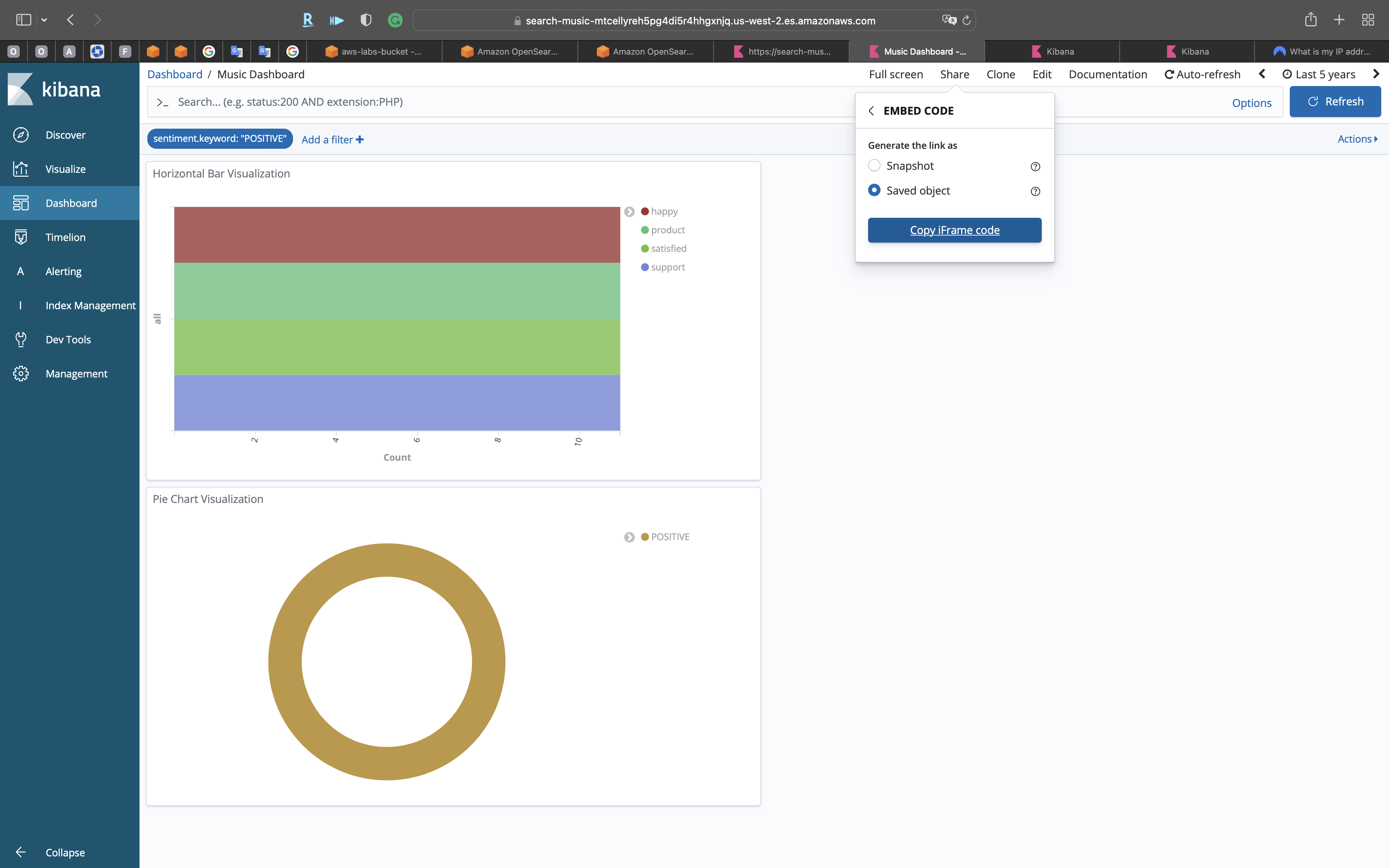This screenshot has width=1389, height=868.
Task: Toggle bar chart legend arrow beside happy
Action: pyautogui.click(x=629, y=212)
